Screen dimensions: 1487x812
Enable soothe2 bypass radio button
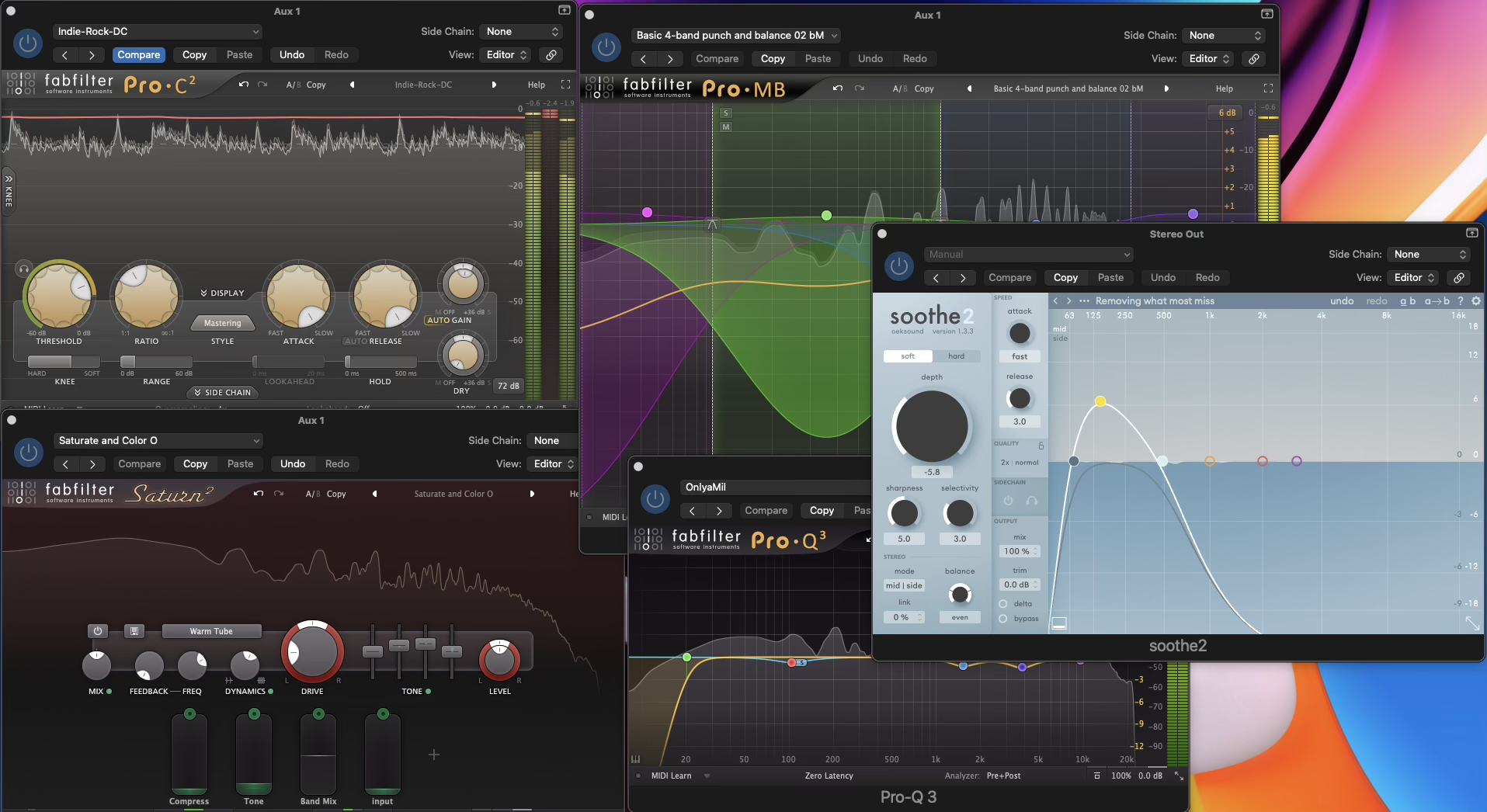pyautogui.click(x=1003, y=619)
